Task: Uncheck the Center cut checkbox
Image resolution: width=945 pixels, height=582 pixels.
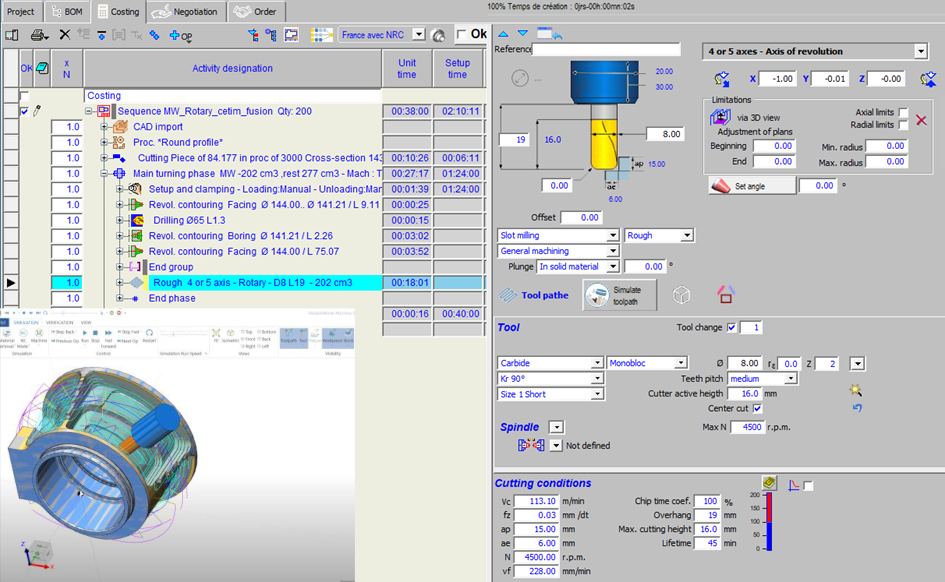Action: 755,409
